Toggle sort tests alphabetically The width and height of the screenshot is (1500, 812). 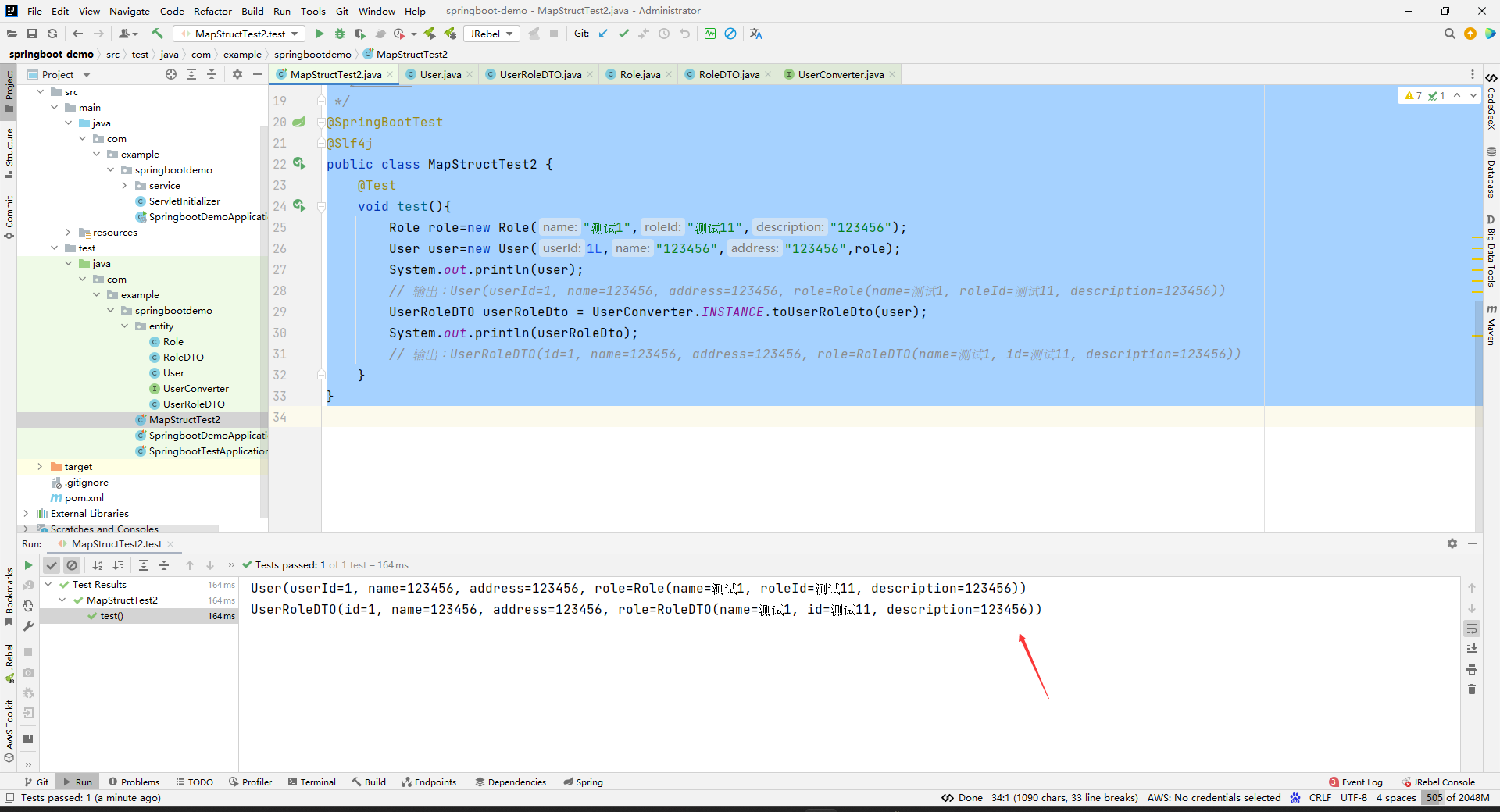pos(98,565)
